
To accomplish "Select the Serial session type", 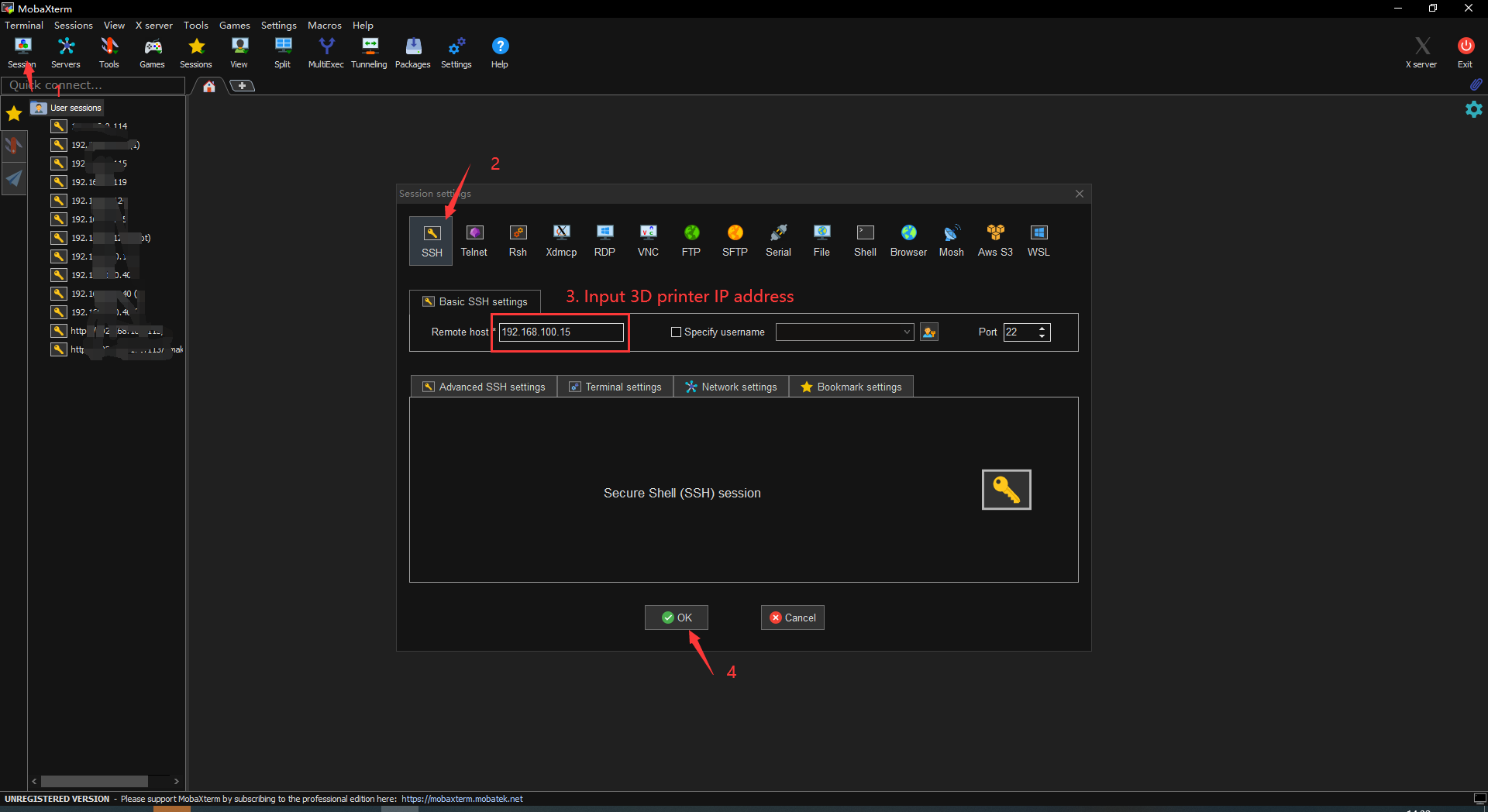I will point(778,241).
